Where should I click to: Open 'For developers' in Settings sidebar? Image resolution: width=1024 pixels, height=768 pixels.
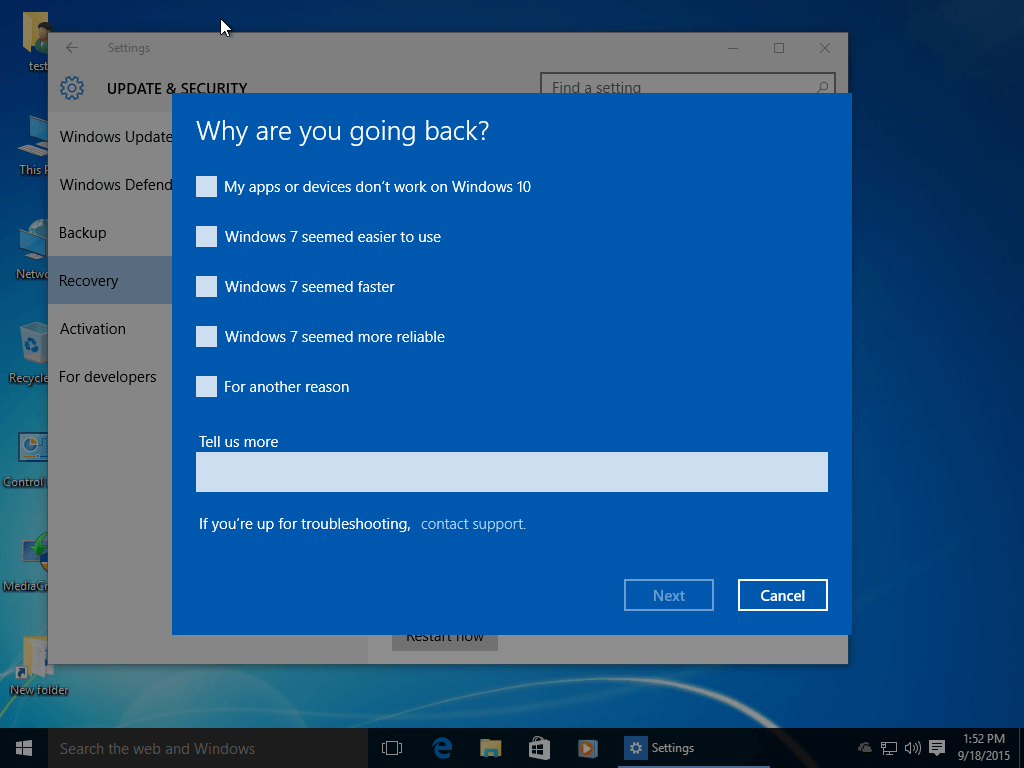tap(110, 377)
